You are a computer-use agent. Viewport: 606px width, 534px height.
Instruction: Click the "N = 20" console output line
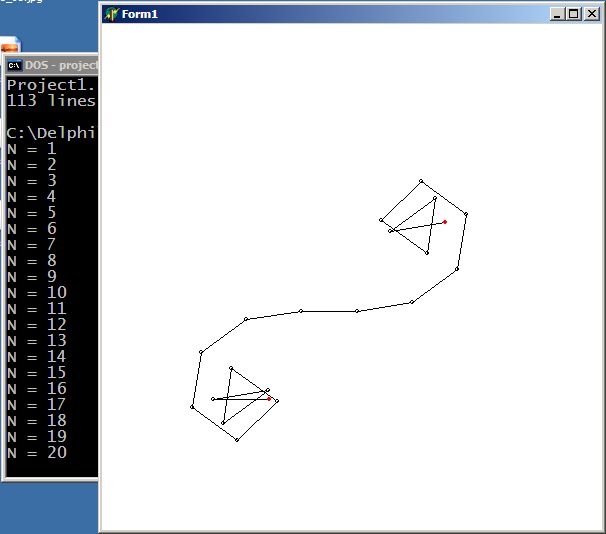point(37,453)
